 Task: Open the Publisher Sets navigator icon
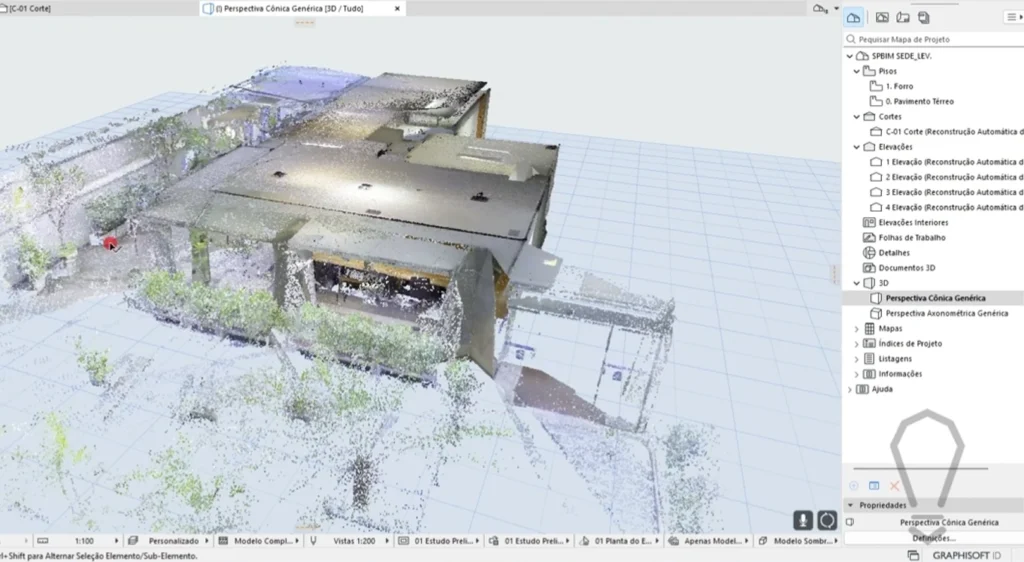pyautogui.click(x=924, y=17)
